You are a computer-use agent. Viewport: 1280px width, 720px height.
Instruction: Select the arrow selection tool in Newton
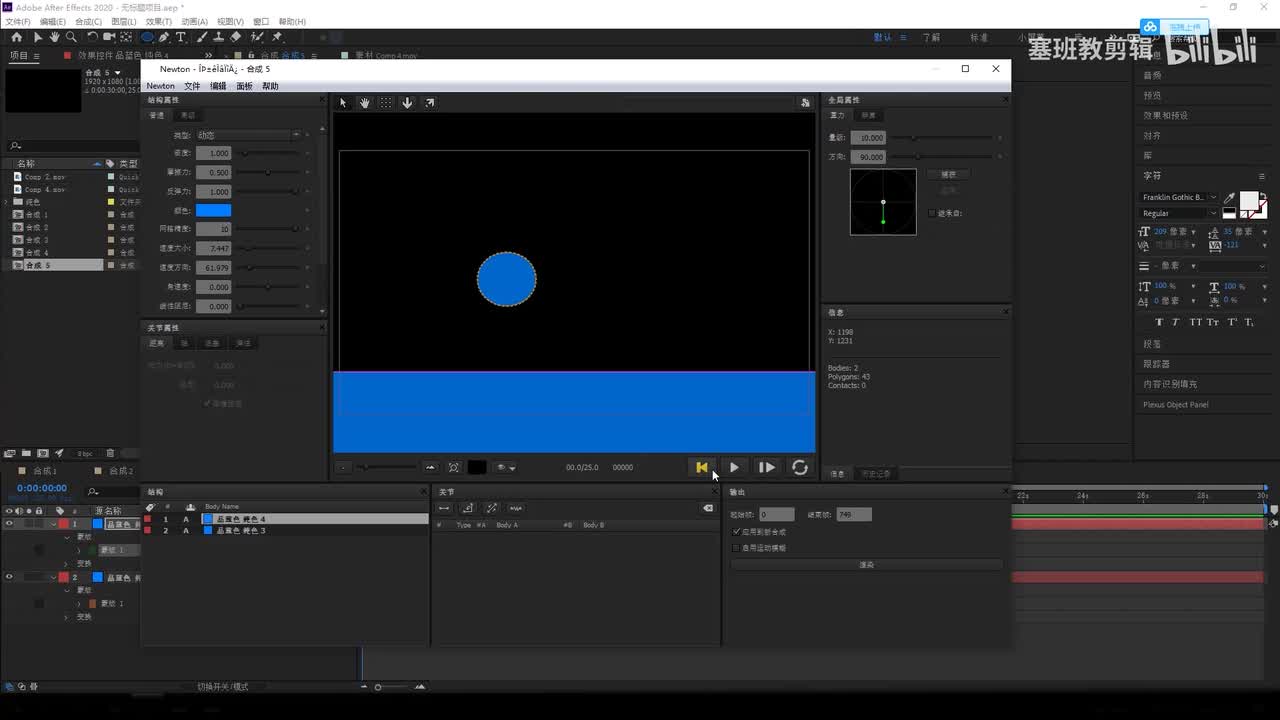343,103
